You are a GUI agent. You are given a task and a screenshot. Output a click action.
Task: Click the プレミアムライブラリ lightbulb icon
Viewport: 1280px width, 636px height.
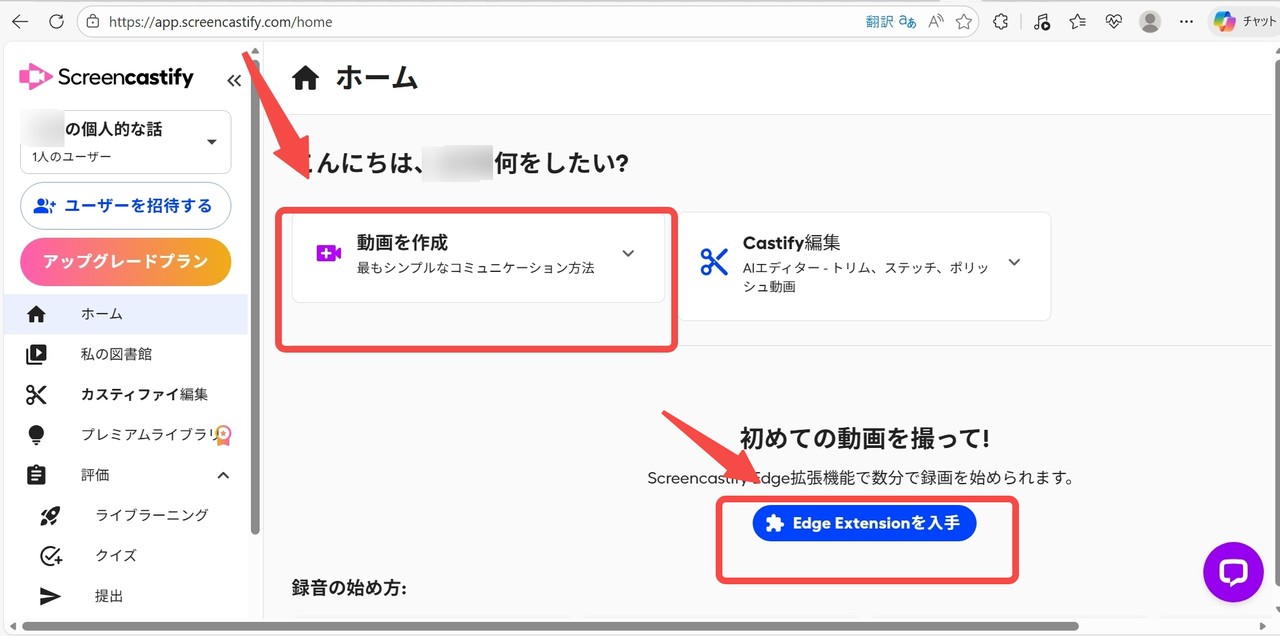click(36, 434)
